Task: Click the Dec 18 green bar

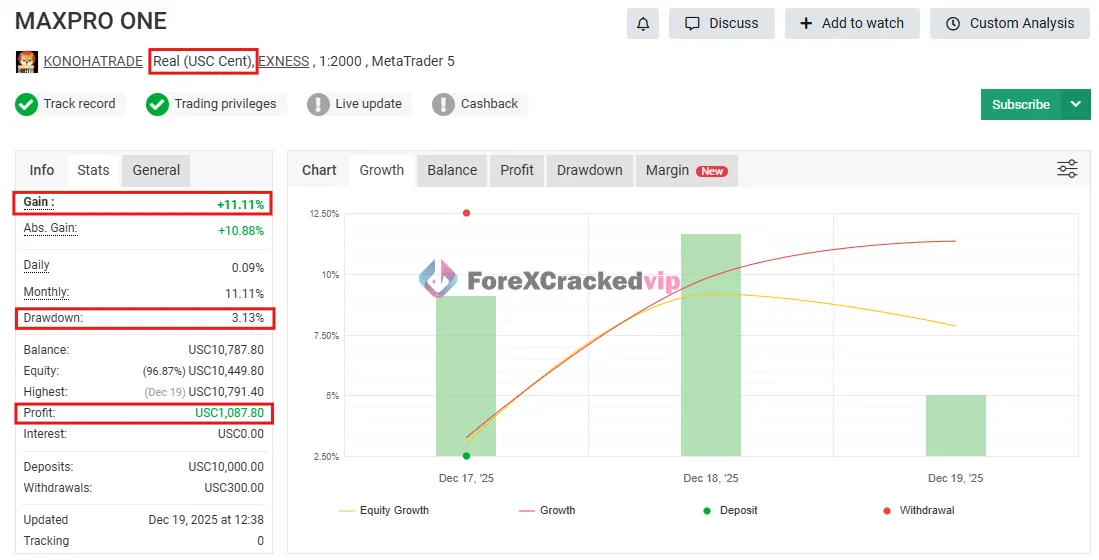Action: click(x=711, y=345)
